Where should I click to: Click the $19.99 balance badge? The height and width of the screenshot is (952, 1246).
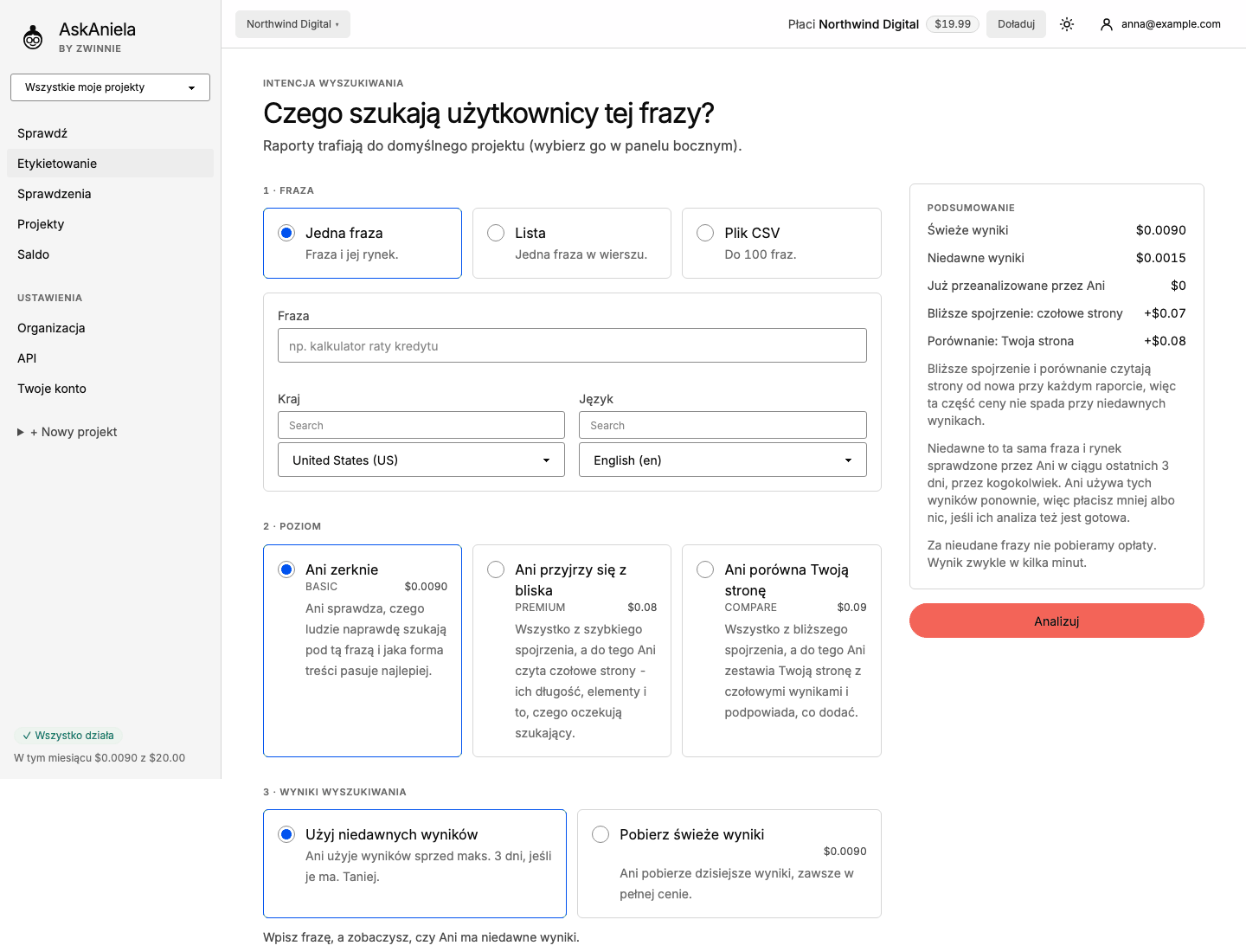pyautogui.click(x=953, y=24)
